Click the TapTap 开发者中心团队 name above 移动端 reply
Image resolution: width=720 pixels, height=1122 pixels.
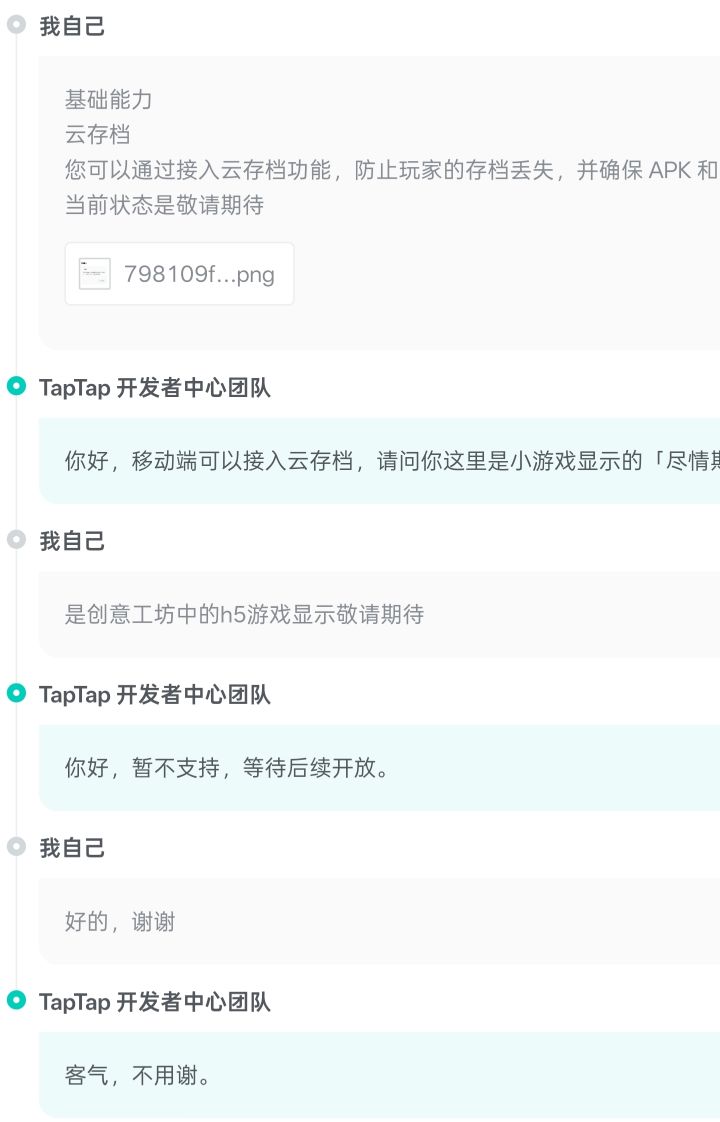coord(155,389)
